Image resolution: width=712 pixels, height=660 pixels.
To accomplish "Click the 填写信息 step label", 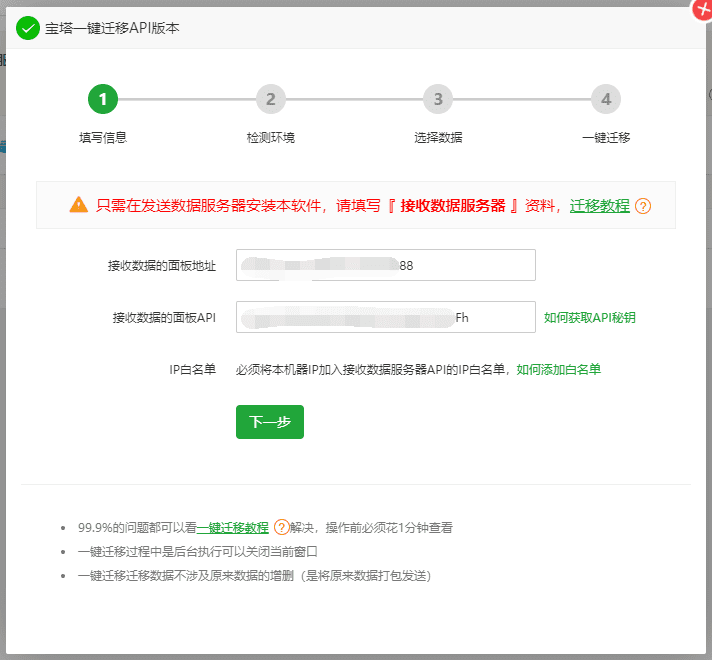I will click(x=103, y=138).
